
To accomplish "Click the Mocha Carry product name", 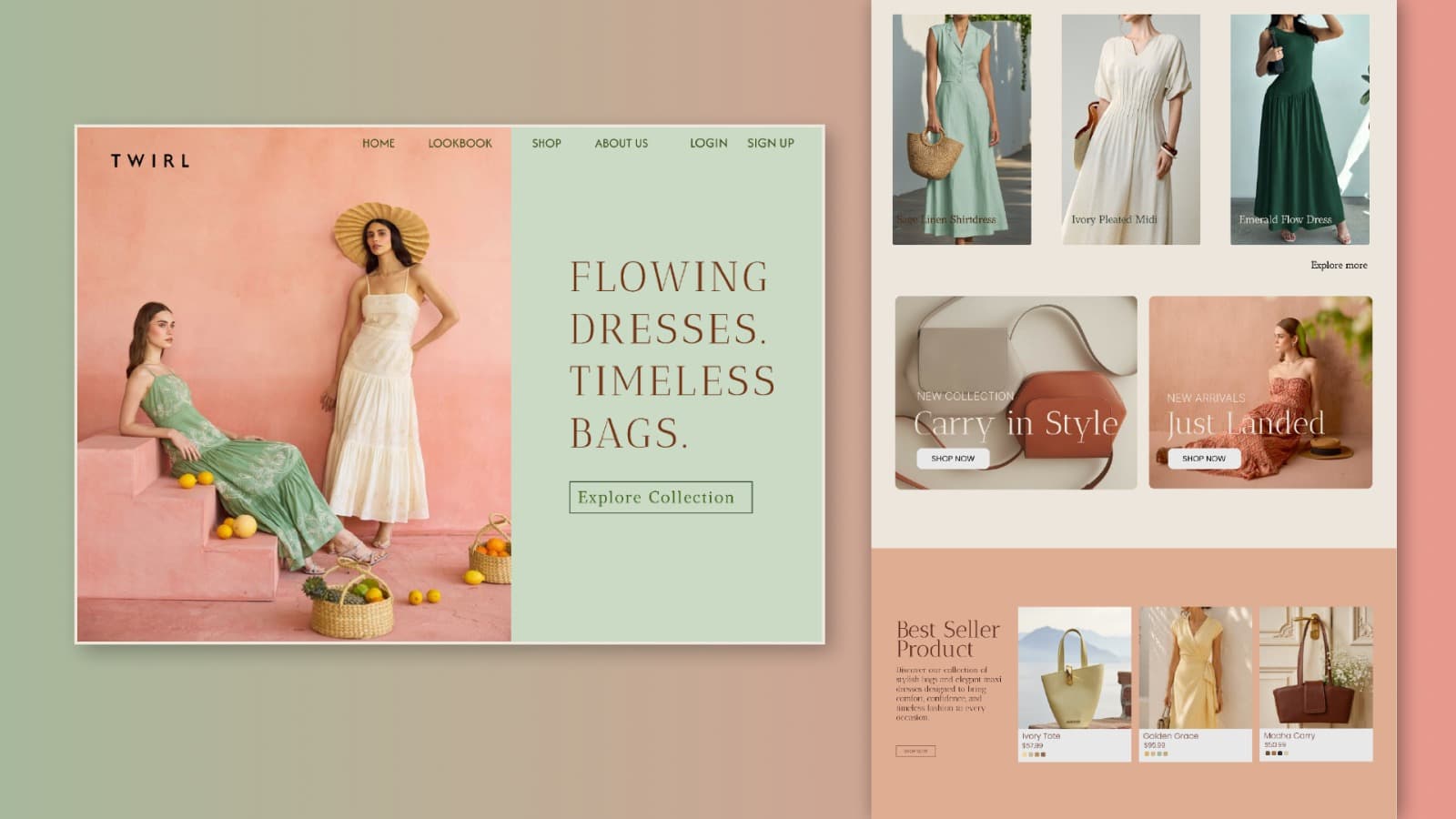I will (x=1289, y=735).
